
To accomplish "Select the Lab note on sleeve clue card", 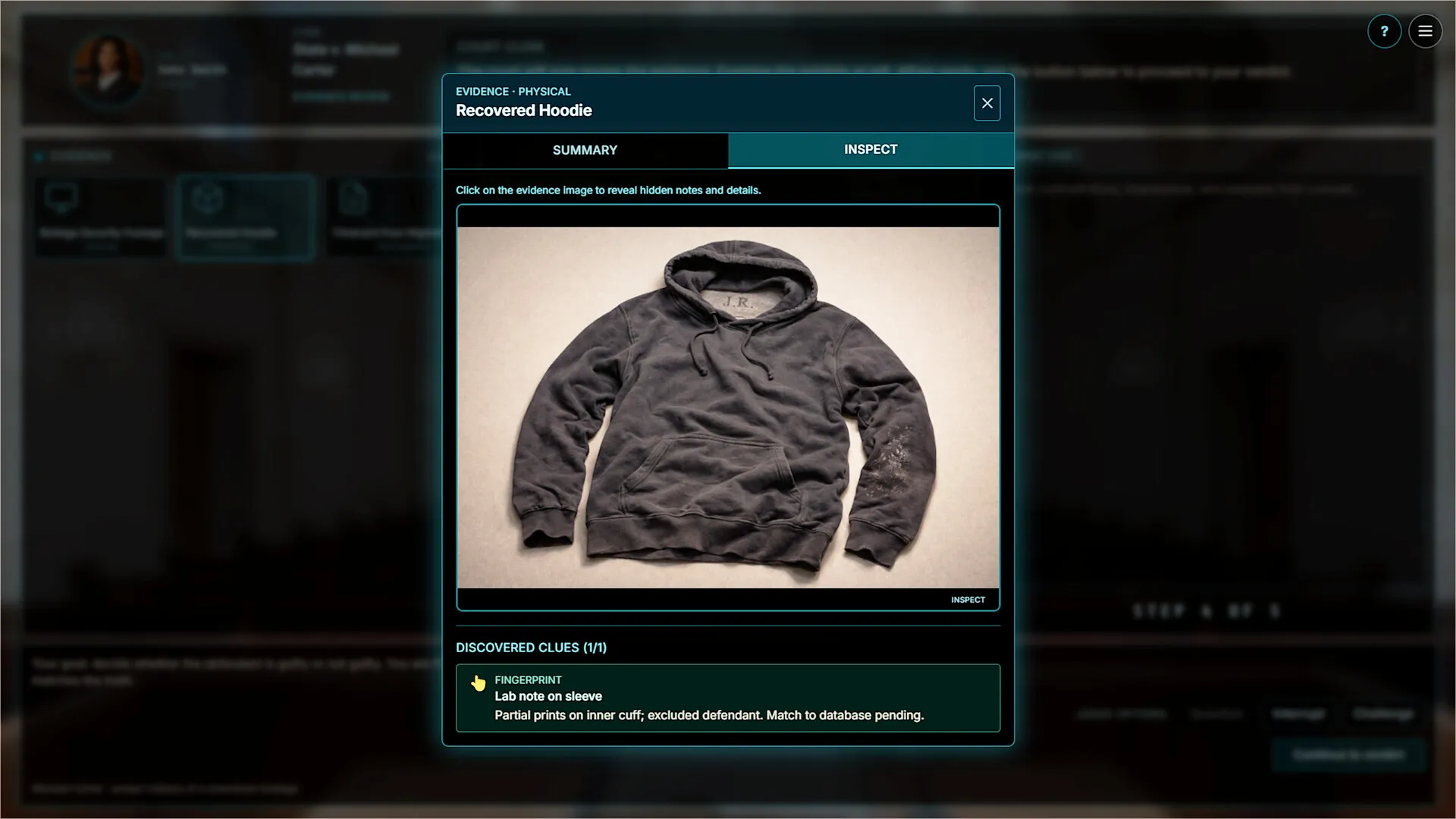I will pyautogui.click(x=727, y=698).
